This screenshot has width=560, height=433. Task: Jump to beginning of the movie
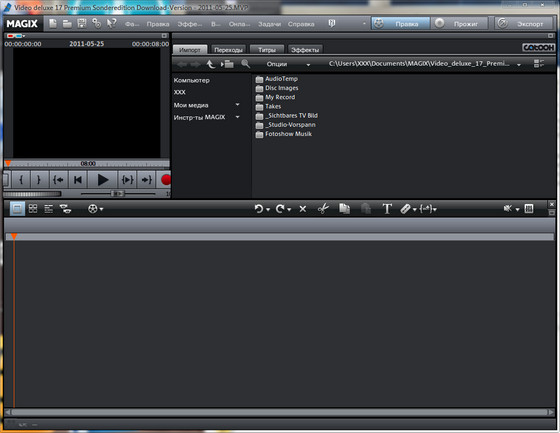click(78, 180)
